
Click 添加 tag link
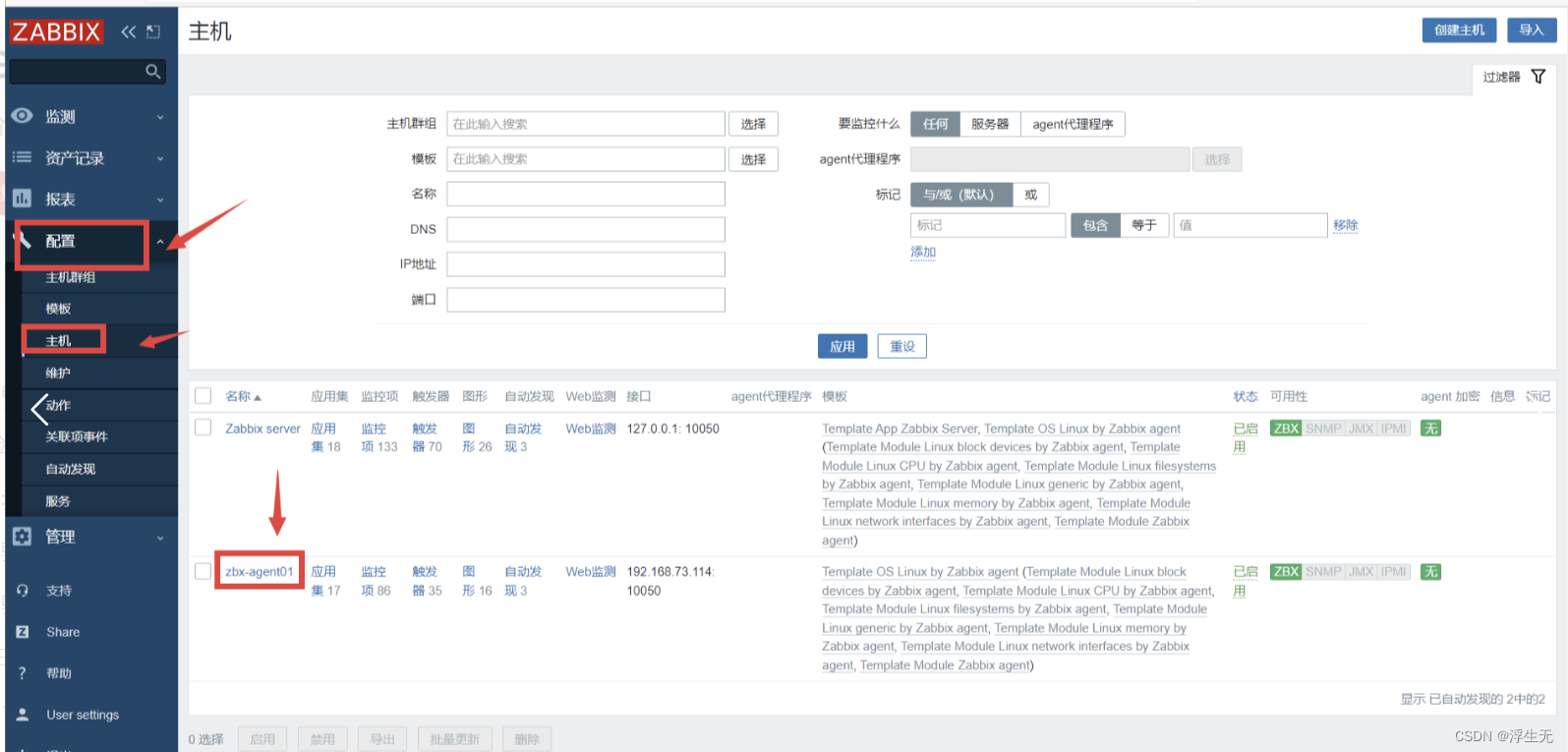(x=923, y=252)
